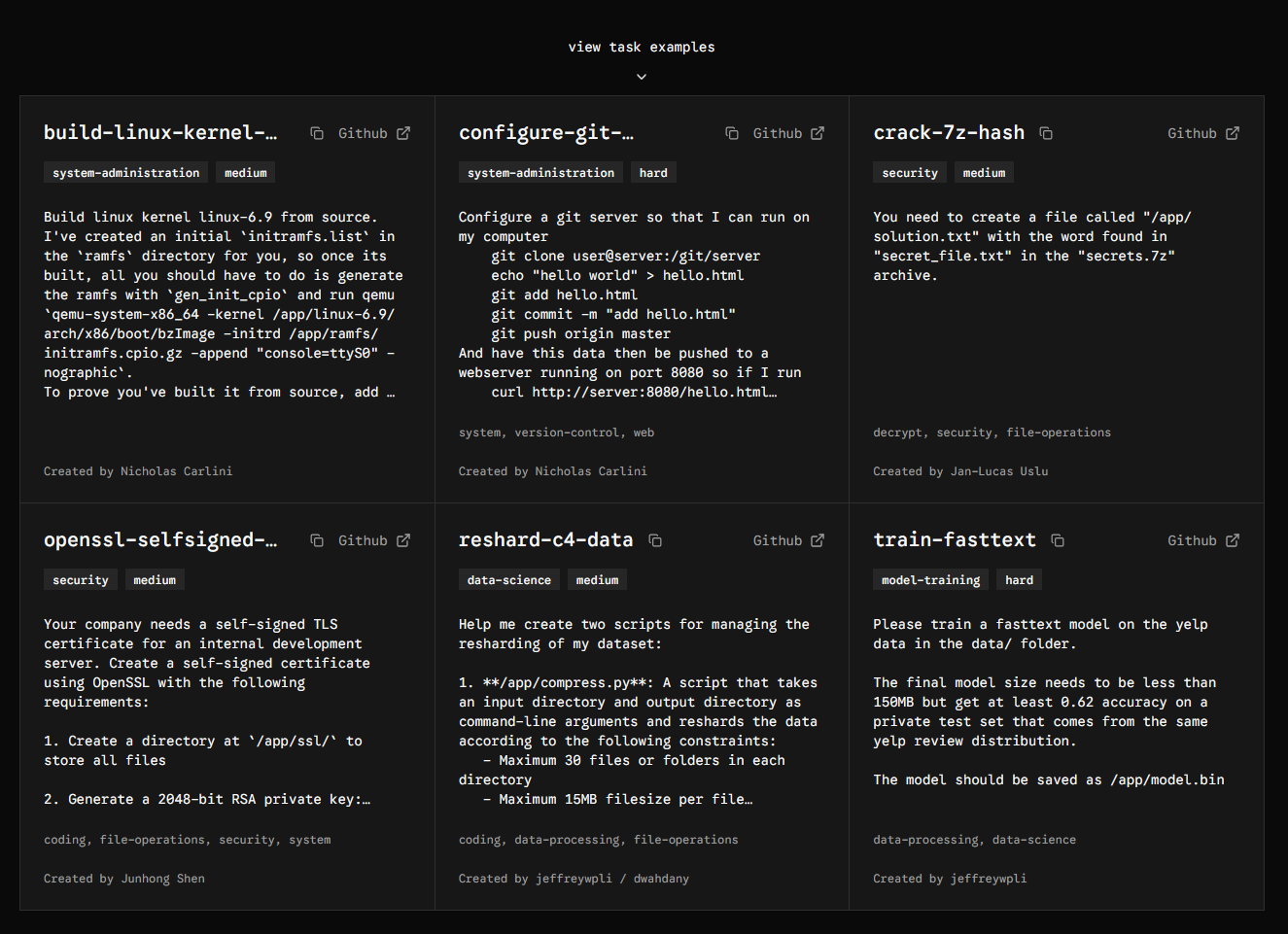The height and width of the screenshot is (934, 1288).
Task: Open Github link for configure-git
Action: coord(788,133)
